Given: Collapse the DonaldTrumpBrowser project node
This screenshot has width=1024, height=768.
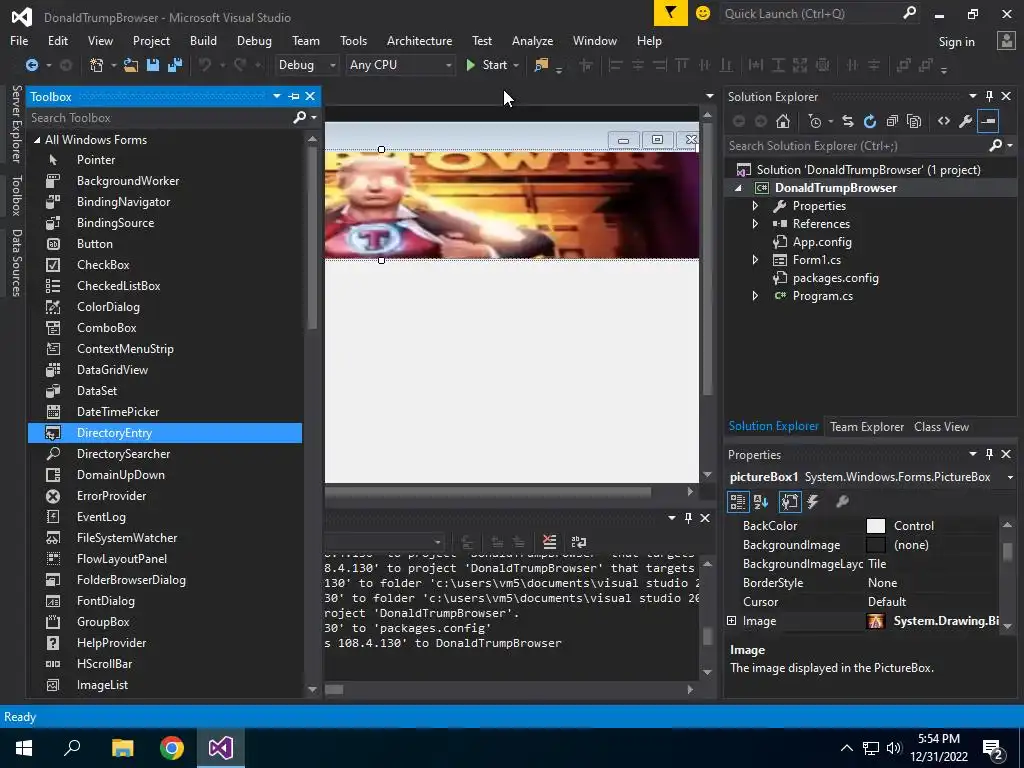Looking at the screenshot, I should [739, 188].
